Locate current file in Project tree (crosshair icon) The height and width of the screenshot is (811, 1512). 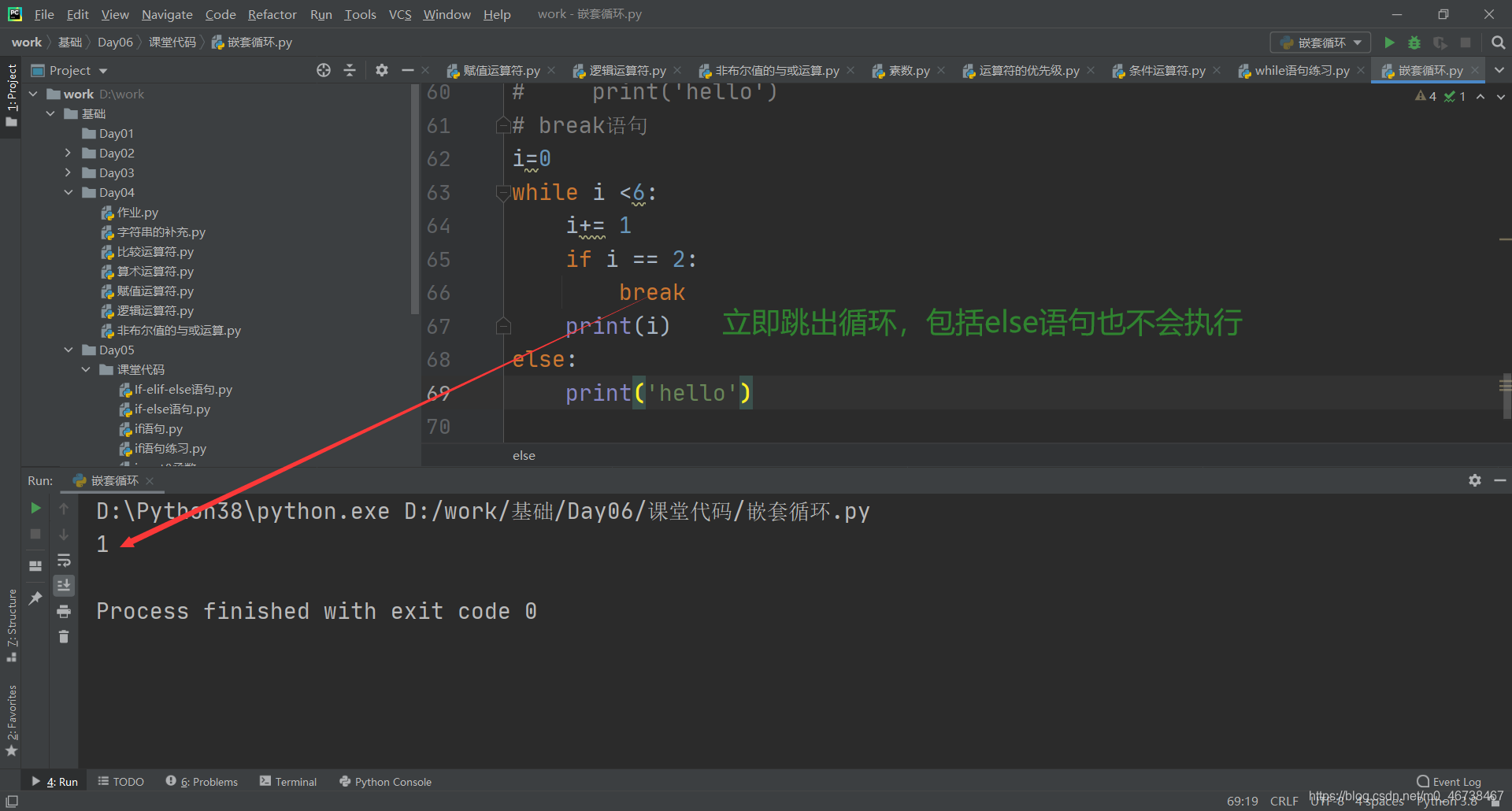[x=324, y=70]
